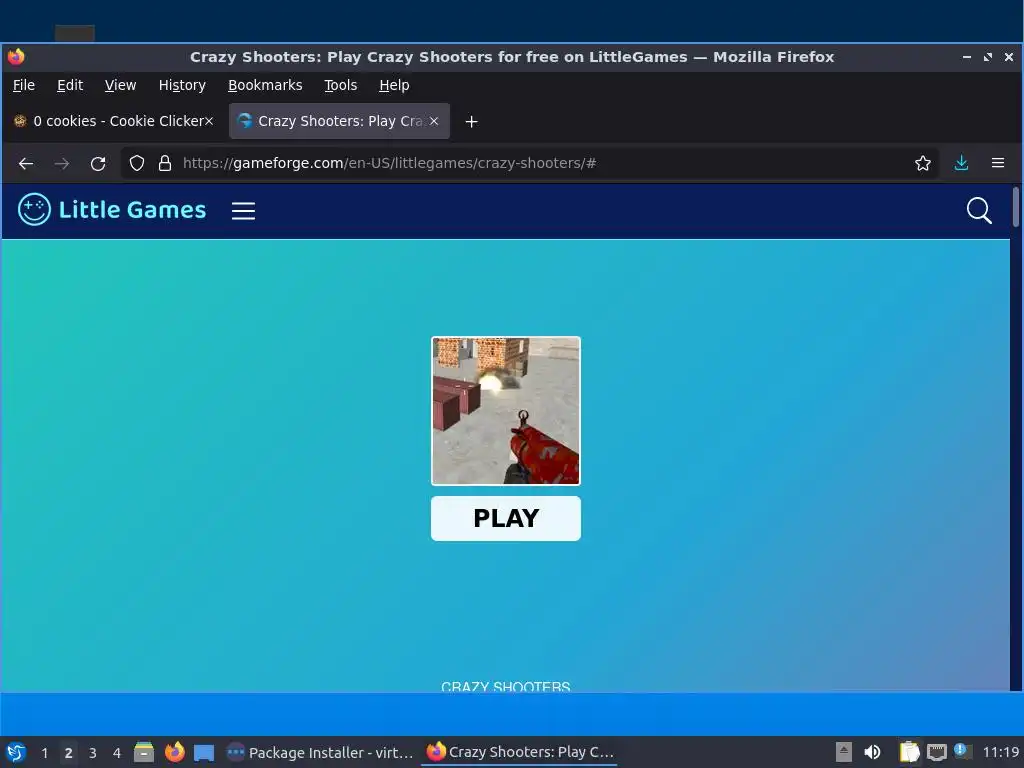The image size is (1024, 768).
Task: Click the network tray icon
Action: pos(936,752)
